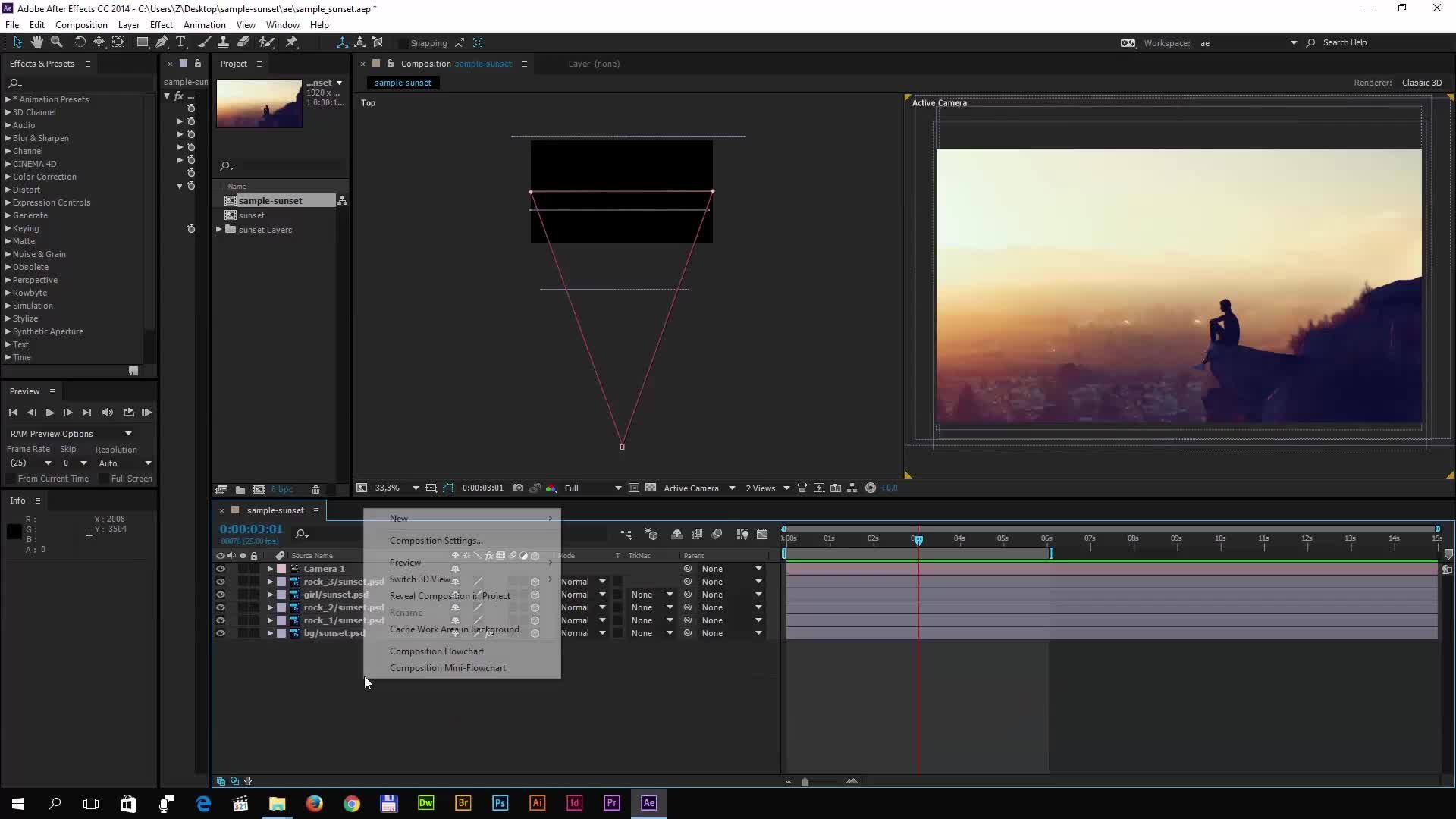Enable the From Current Time checkbox
The width and height of the screenshot is (1456, 819).
coord(11,479)
